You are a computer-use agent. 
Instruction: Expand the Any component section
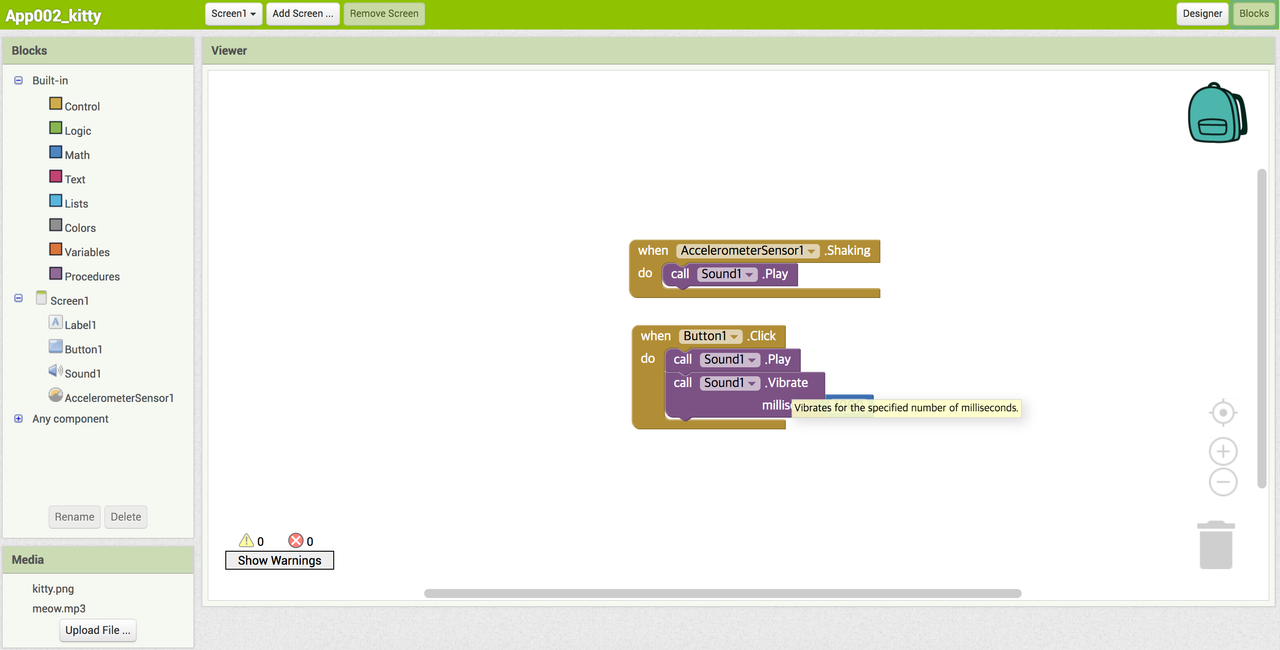point(18,419)
